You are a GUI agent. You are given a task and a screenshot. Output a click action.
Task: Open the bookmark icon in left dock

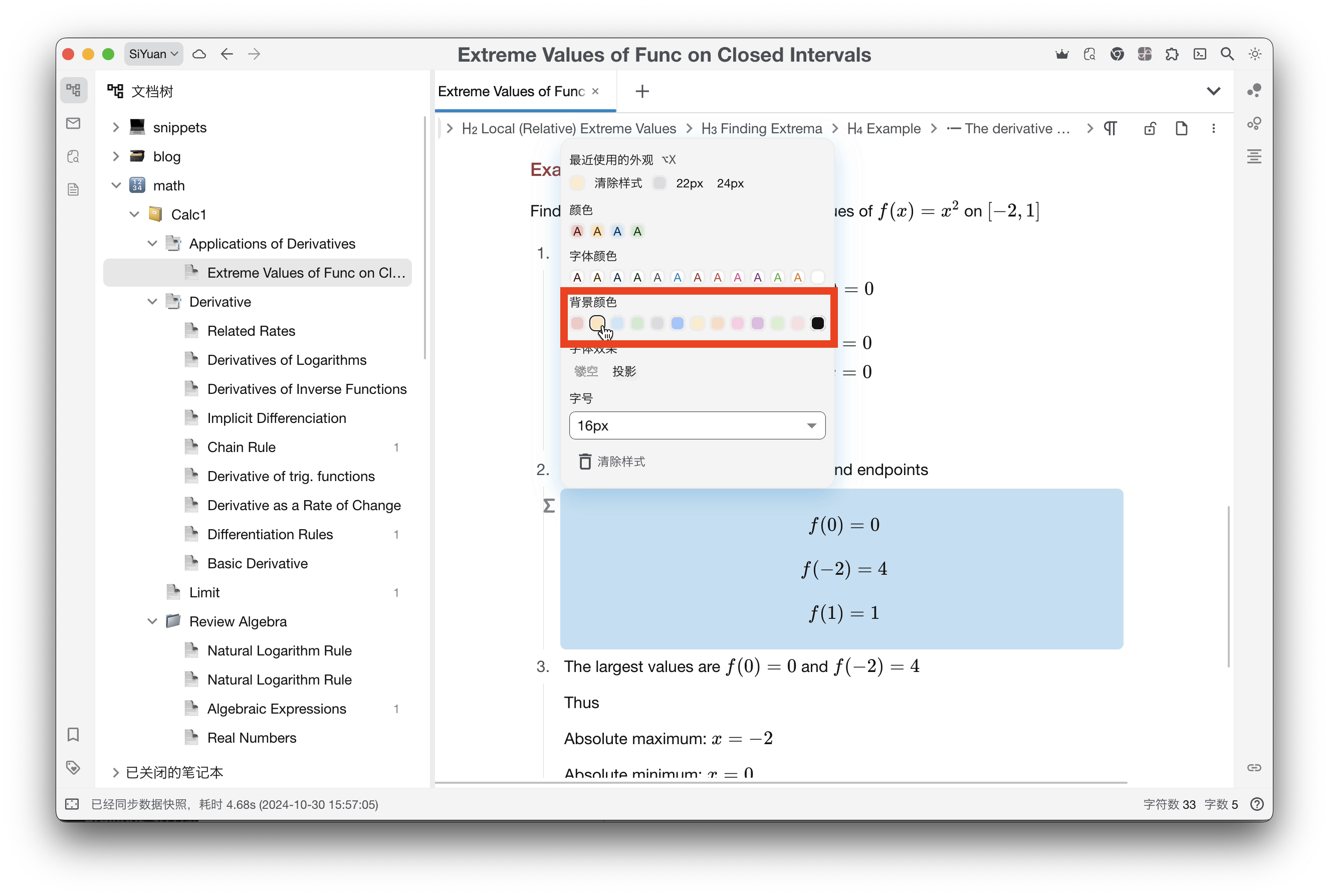[73, 734]
